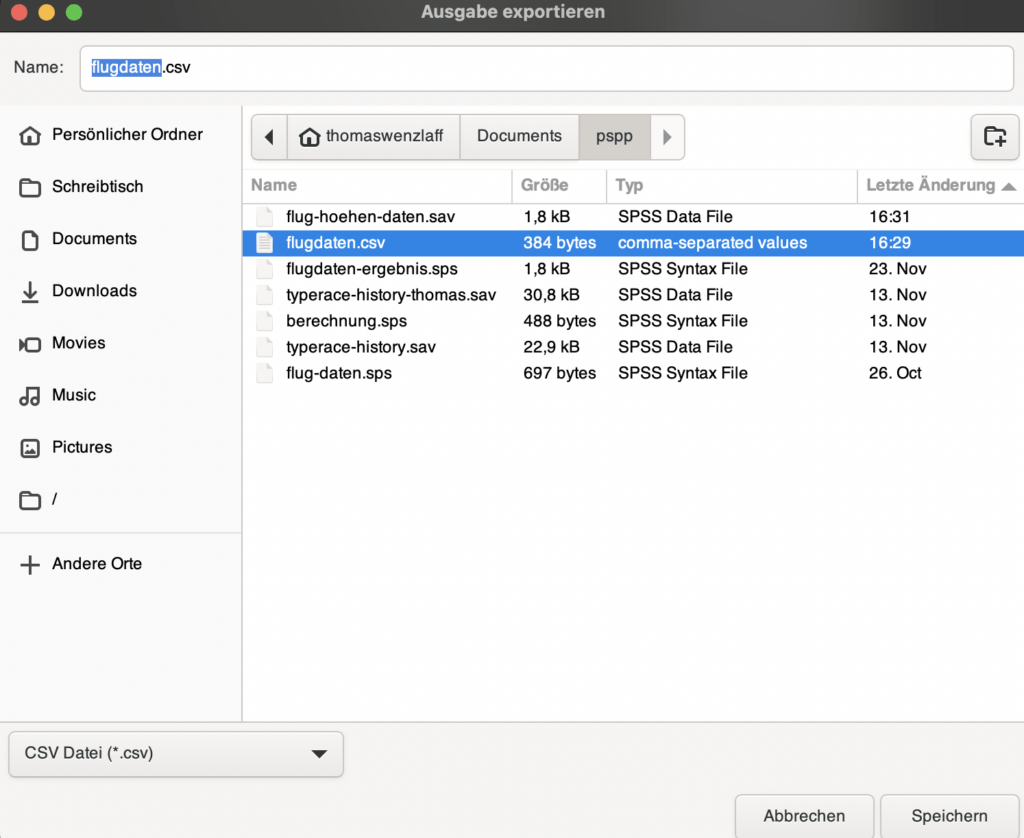The image size is (1024, 838).
Task: Click the create new folder icon
Action: click(994, 137)
